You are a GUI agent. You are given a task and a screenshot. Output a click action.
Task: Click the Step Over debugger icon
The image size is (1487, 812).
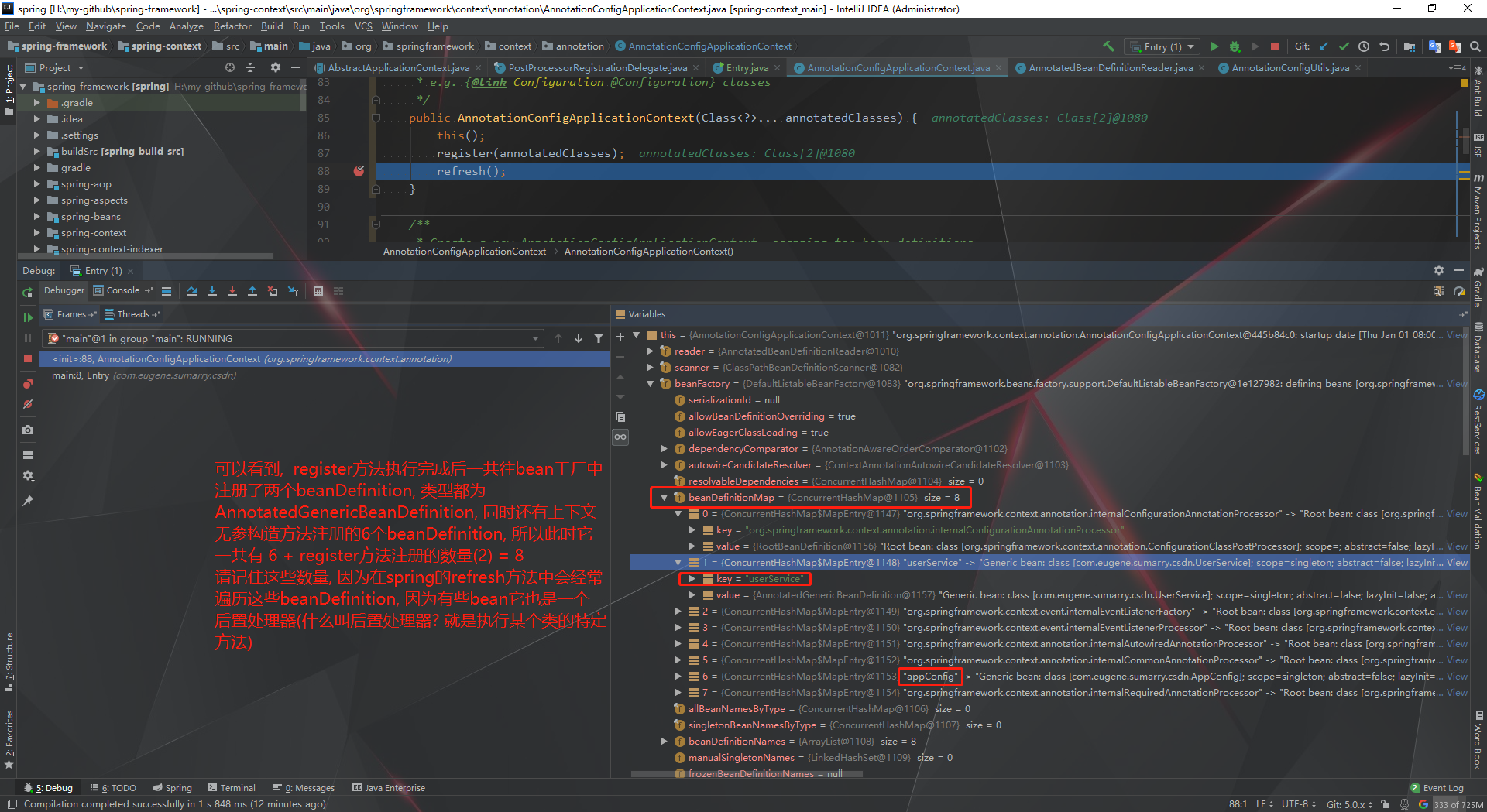click(192, 291)
